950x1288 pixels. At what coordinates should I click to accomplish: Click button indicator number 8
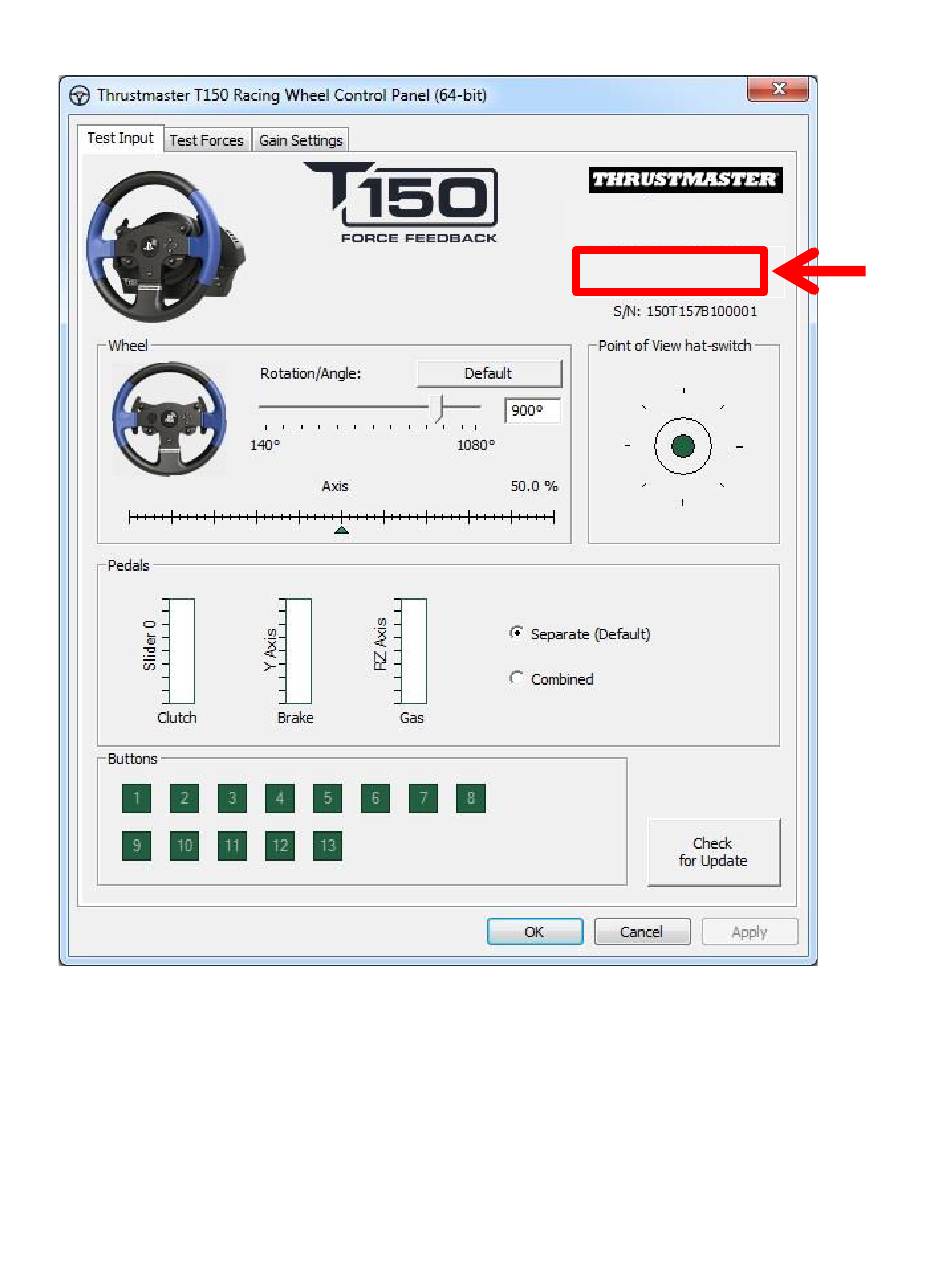471,798
